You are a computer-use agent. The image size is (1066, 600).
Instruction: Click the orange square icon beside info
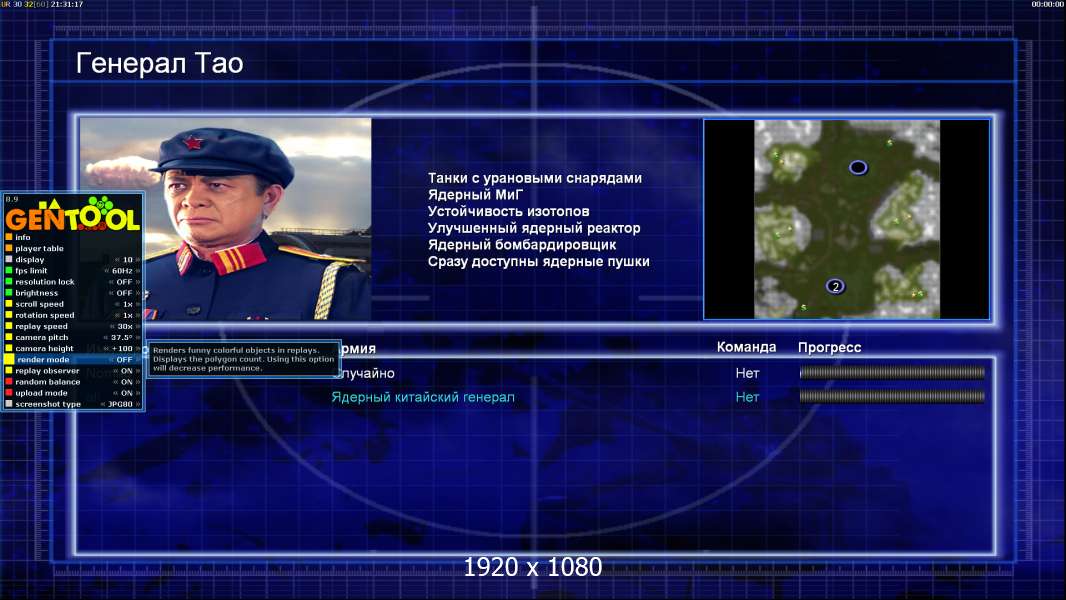[9, 237]
